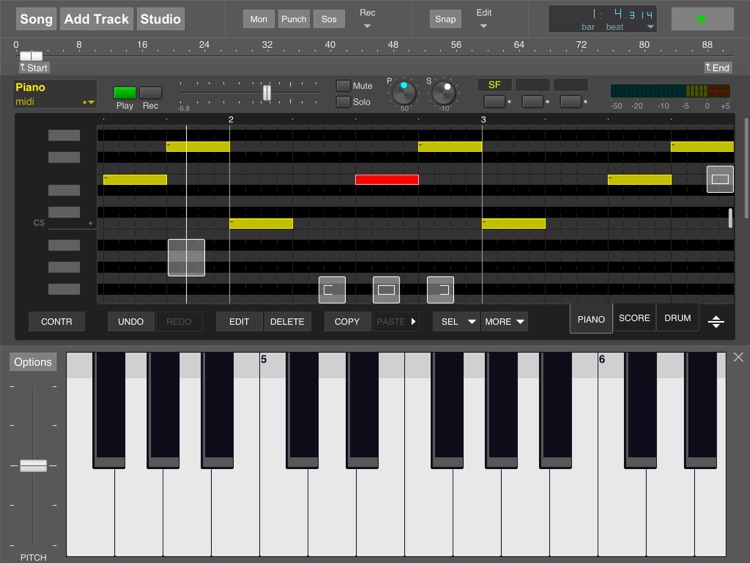Toggle the Solo checkbox
Image resolution: width=750 pixels, height=563 pixels.
(343, 102)
